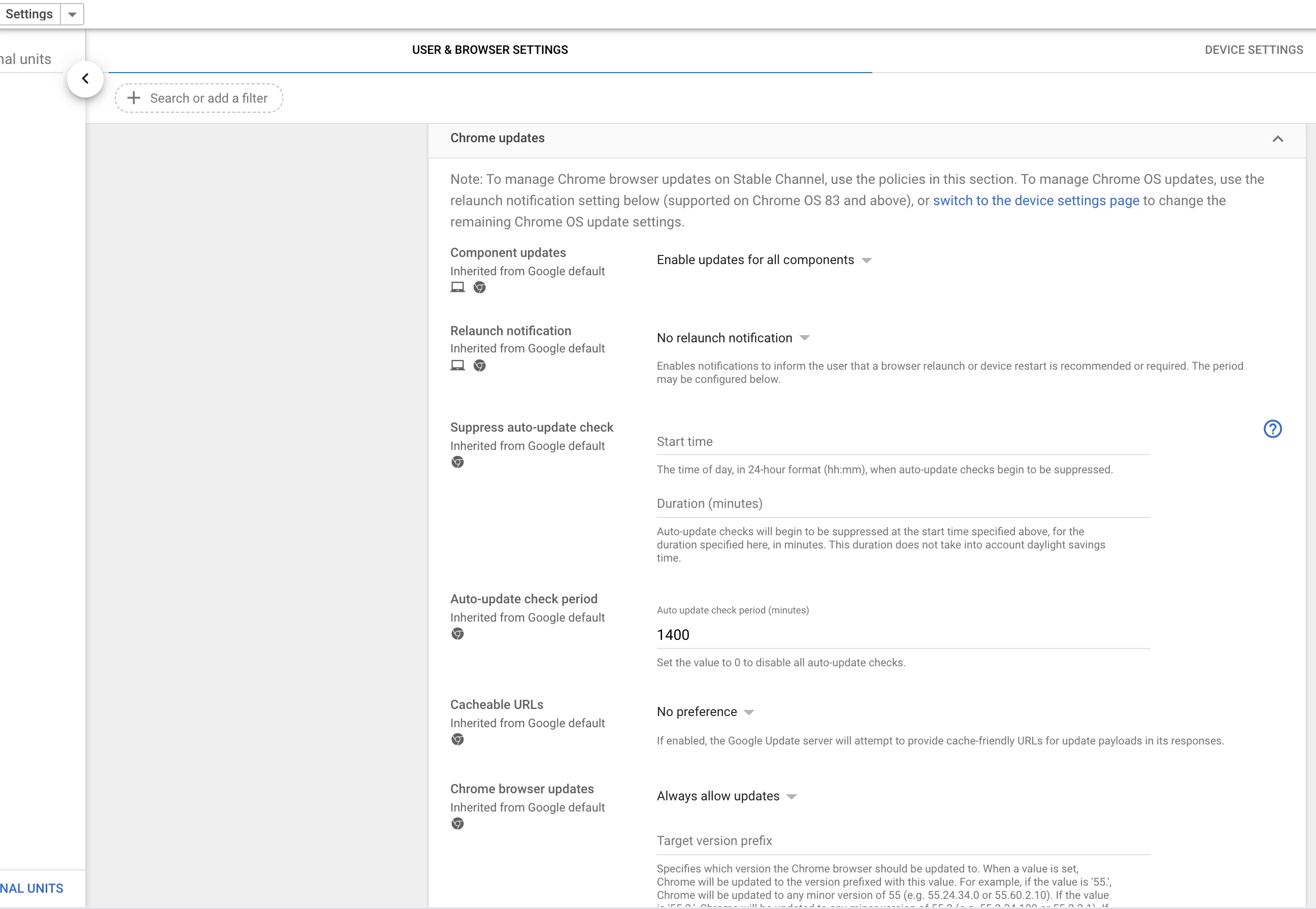This screenshot has height=909, width=1316.
Task: Click the Settings button in the header
Action: click(x=28, y=14)
